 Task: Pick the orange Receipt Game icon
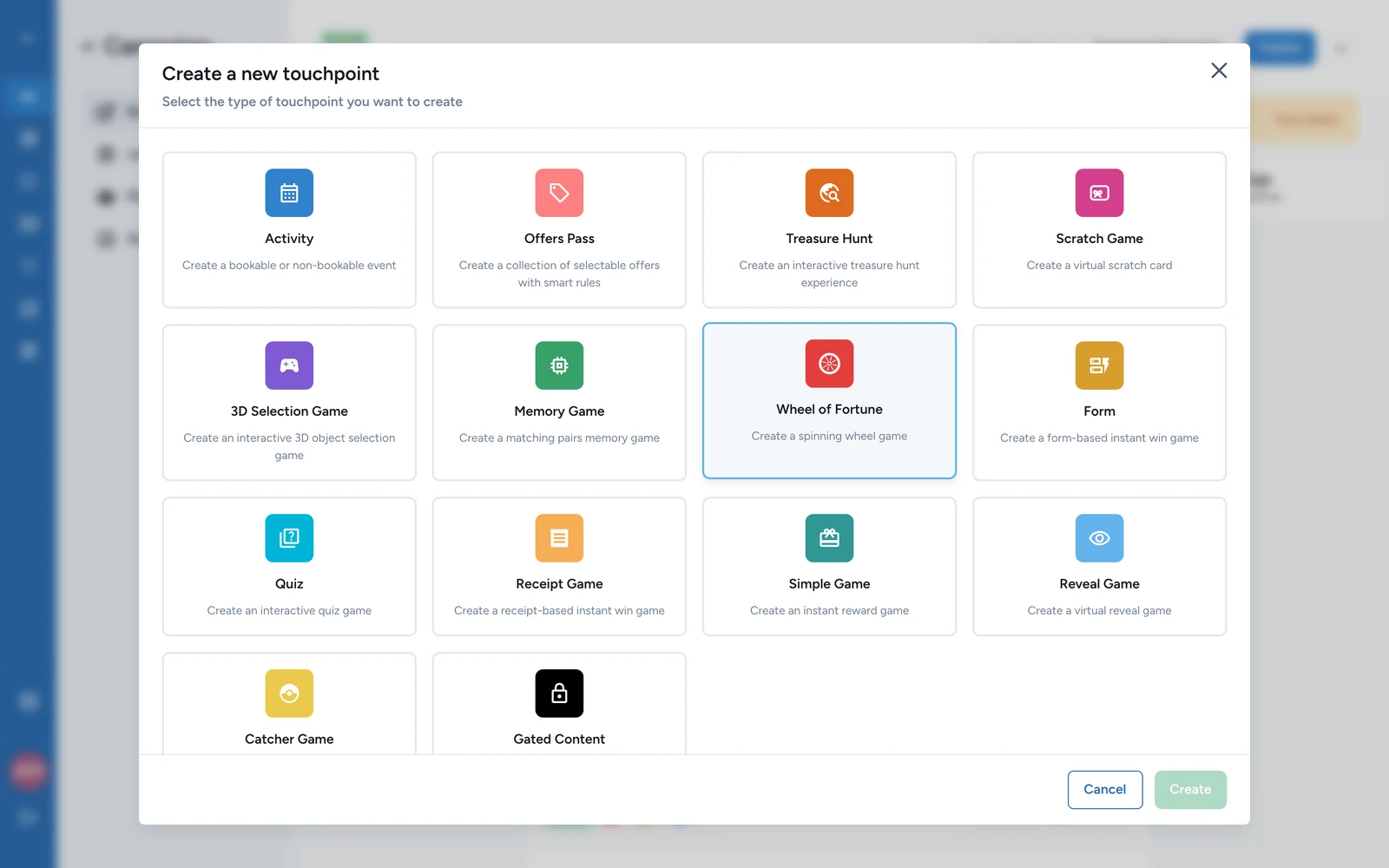tap(559, 538)
